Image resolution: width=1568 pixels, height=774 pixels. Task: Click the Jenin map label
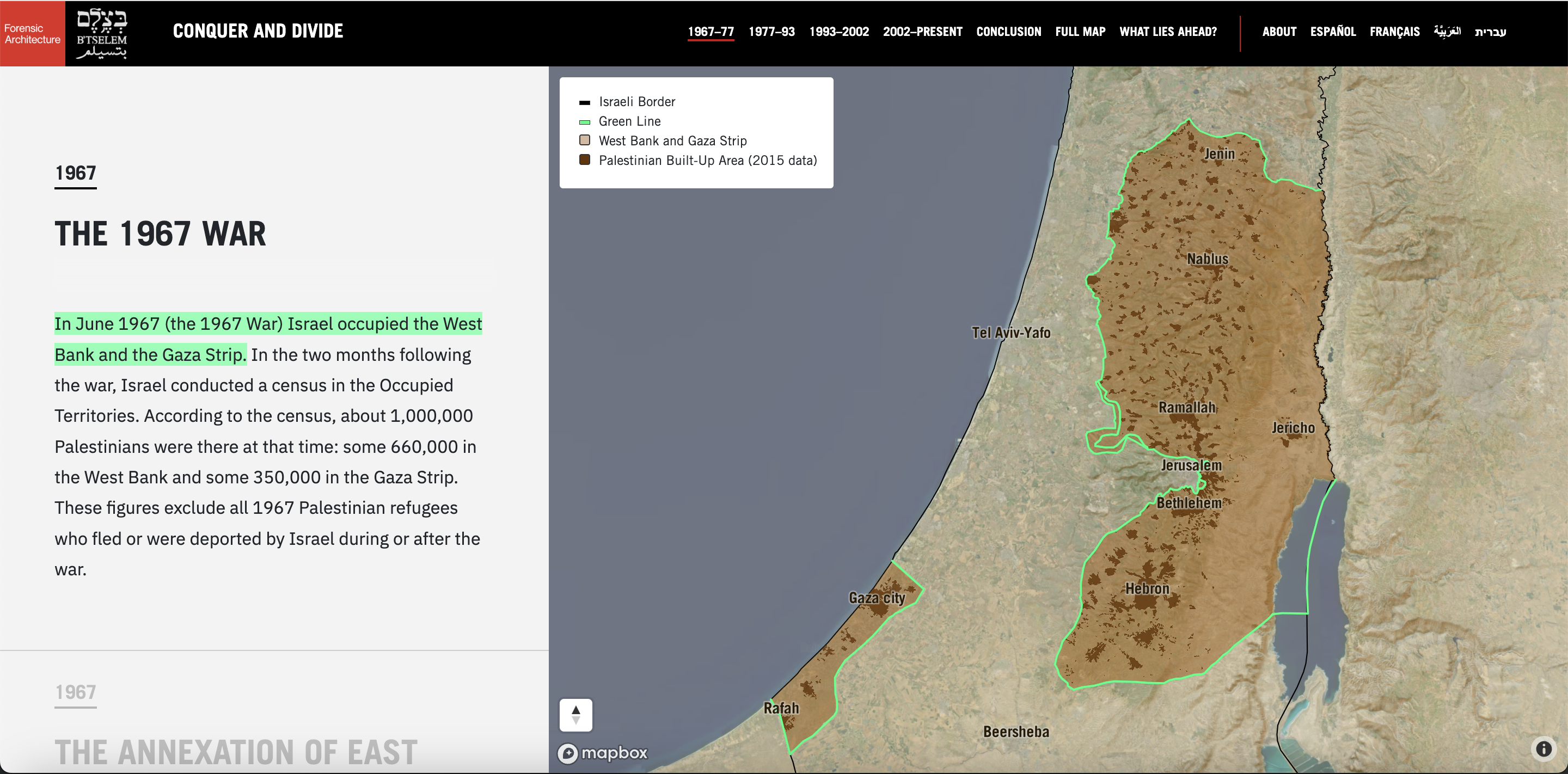(x=1219, y=154)
